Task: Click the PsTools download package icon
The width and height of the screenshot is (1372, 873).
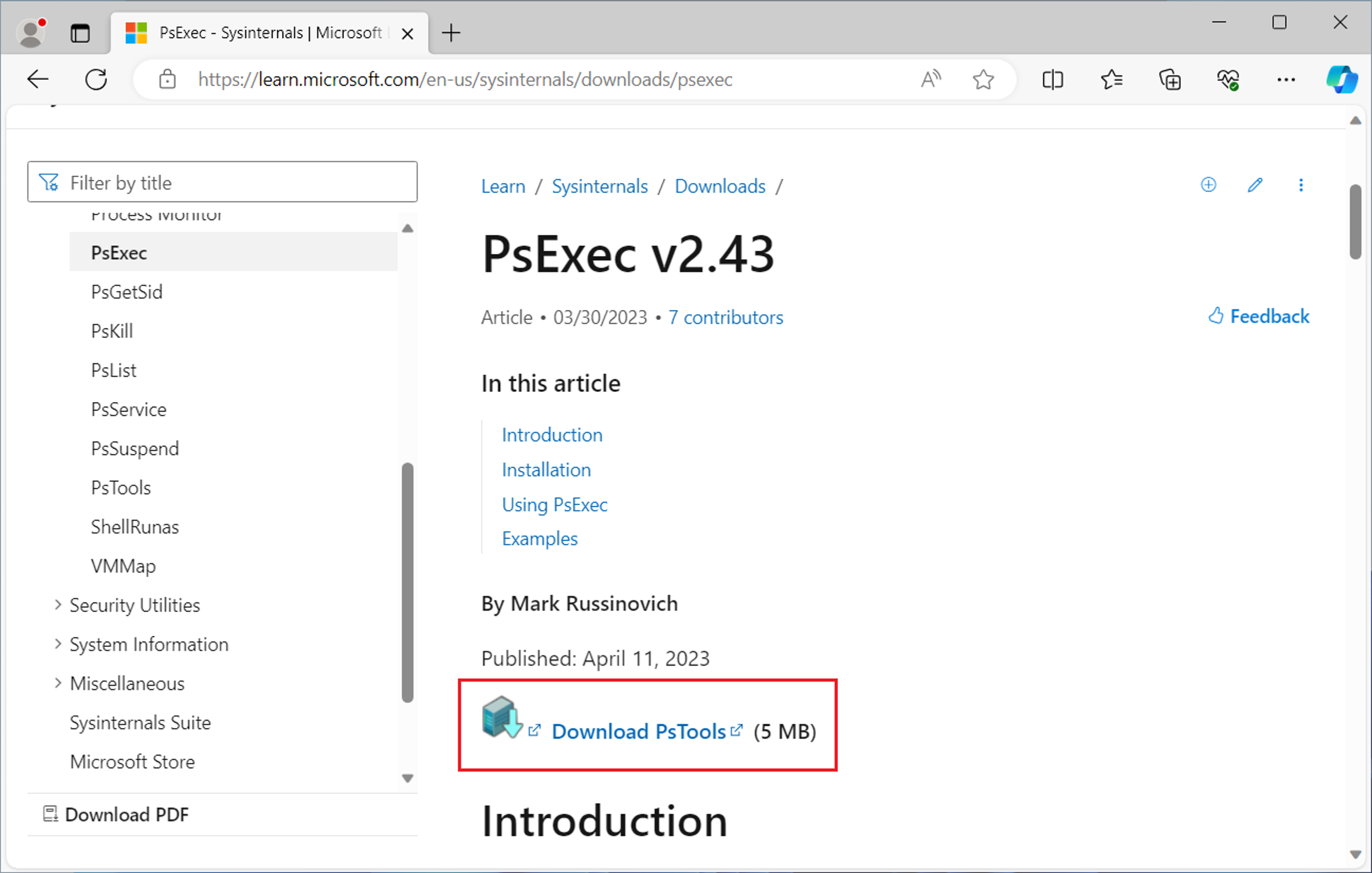Action: [x=502, y=718]
